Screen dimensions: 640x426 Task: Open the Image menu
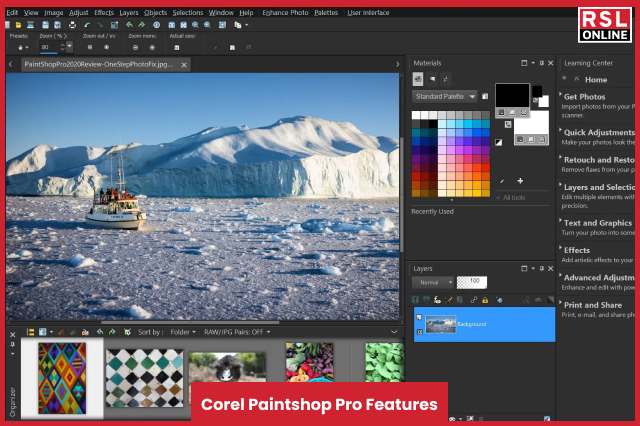[53, 13]
